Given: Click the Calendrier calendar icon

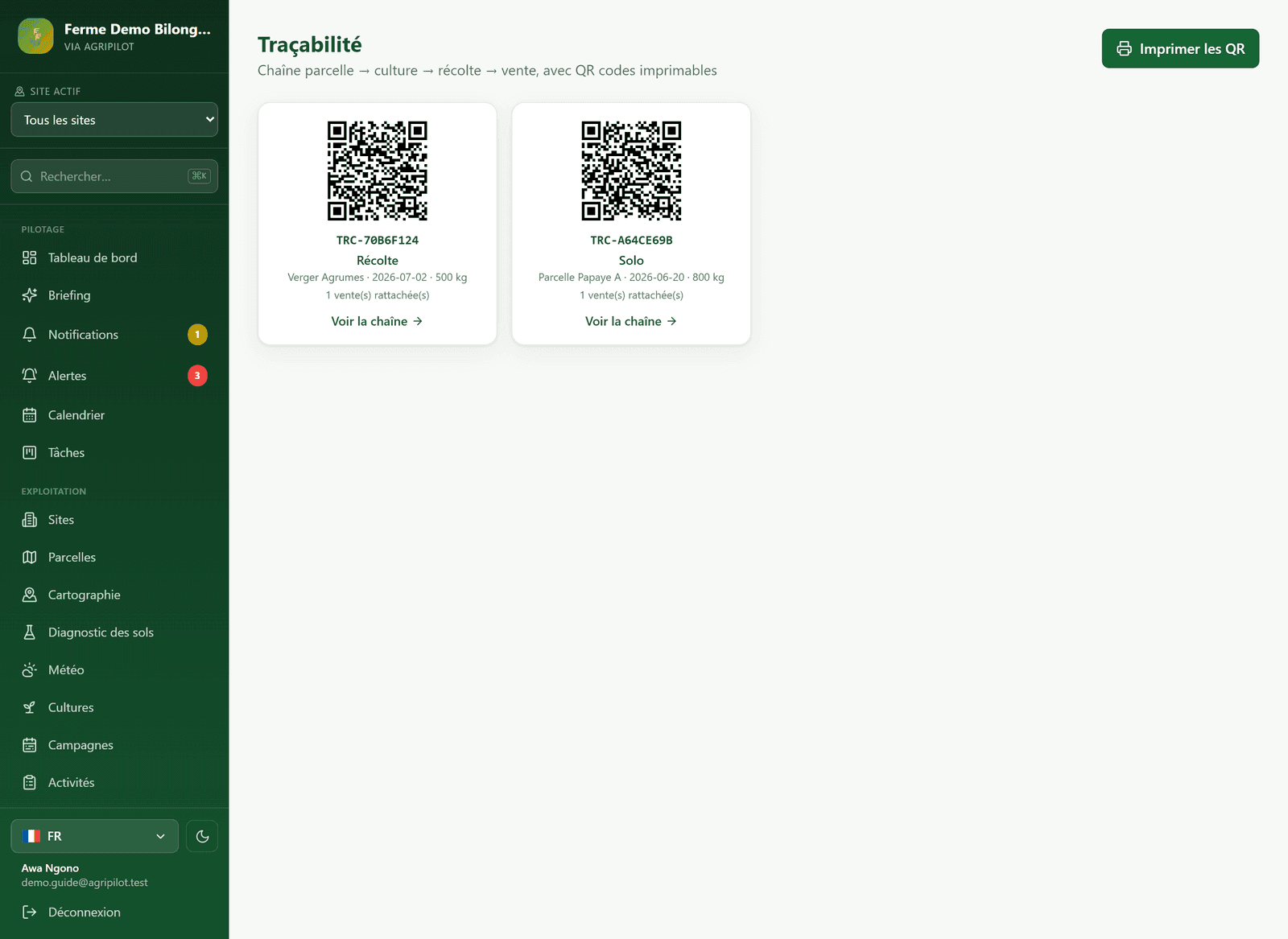Looking at the screenshot, I should (x=30, y=415).
